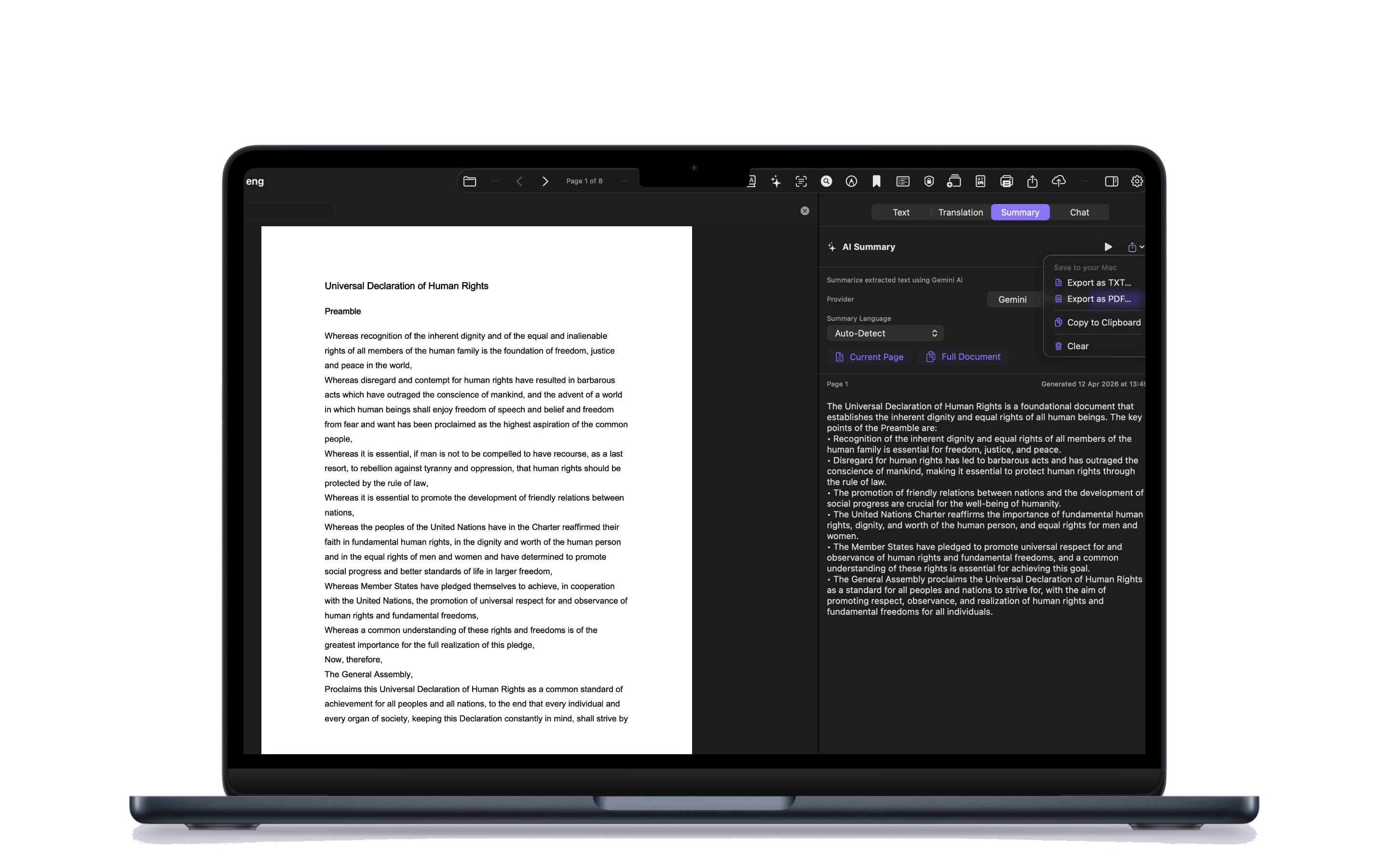Image resolution: width=1389 pixels, height=868 pixels.
Task: Choose Export as TXT… from menu
Action: pyautogui.click(x=1099, y=283)
